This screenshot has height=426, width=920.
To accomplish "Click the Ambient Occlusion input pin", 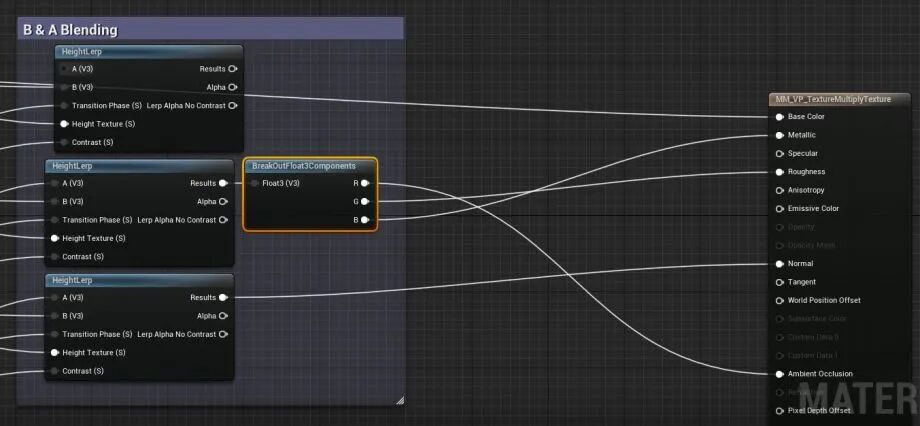I will (x=780, y=374).
